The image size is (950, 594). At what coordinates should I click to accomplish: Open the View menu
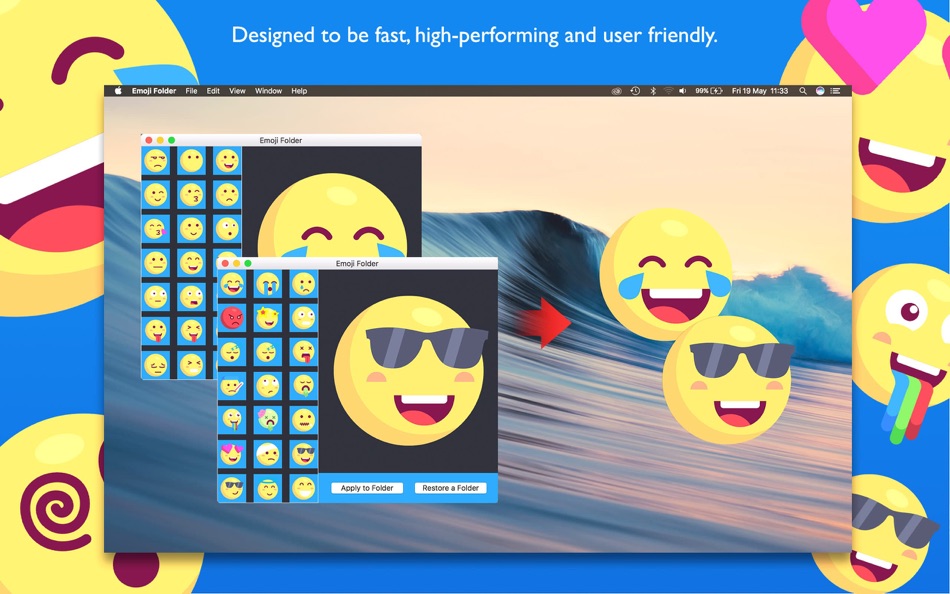[x=237, y=90]
